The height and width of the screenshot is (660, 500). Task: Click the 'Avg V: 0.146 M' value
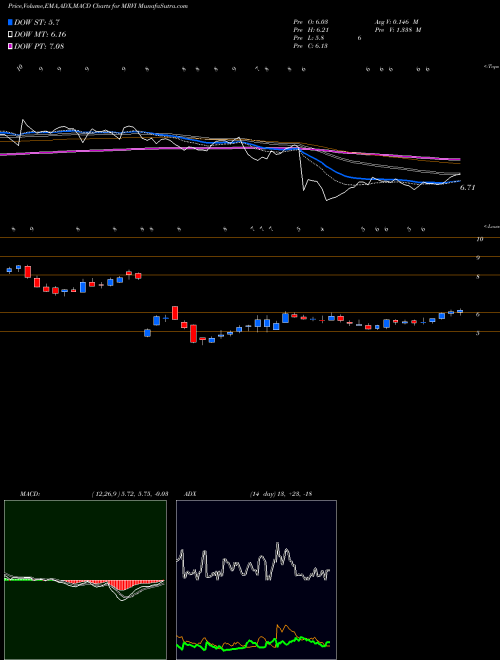point(396,22)
